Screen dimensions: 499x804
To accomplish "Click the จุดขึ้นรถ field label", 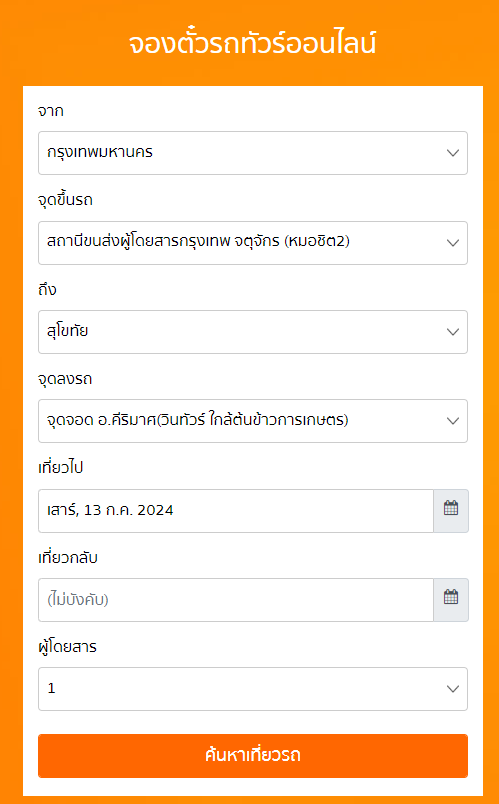I will tap(66, 200).
